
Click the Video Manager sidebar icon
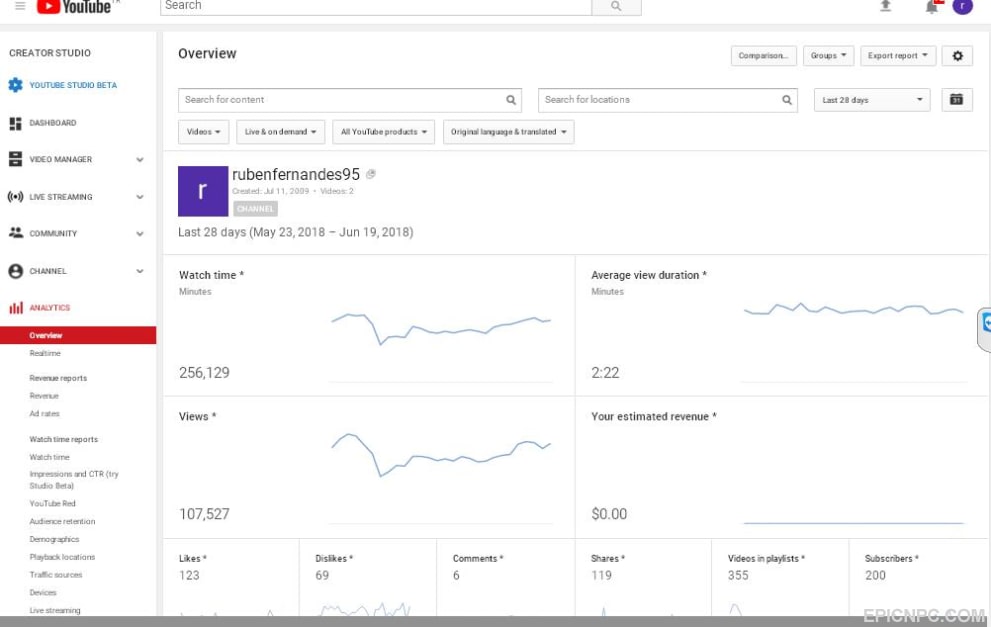pos(15,159)
